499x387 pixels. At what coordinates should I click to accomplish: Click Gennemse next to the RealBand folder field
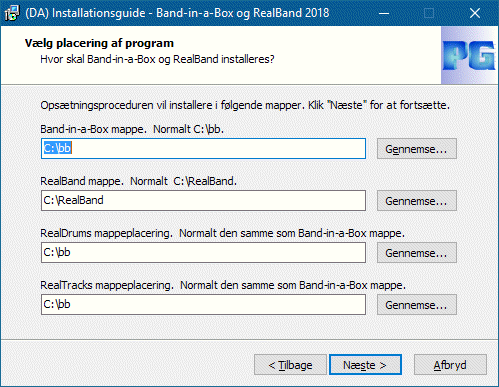coord(417,201)
